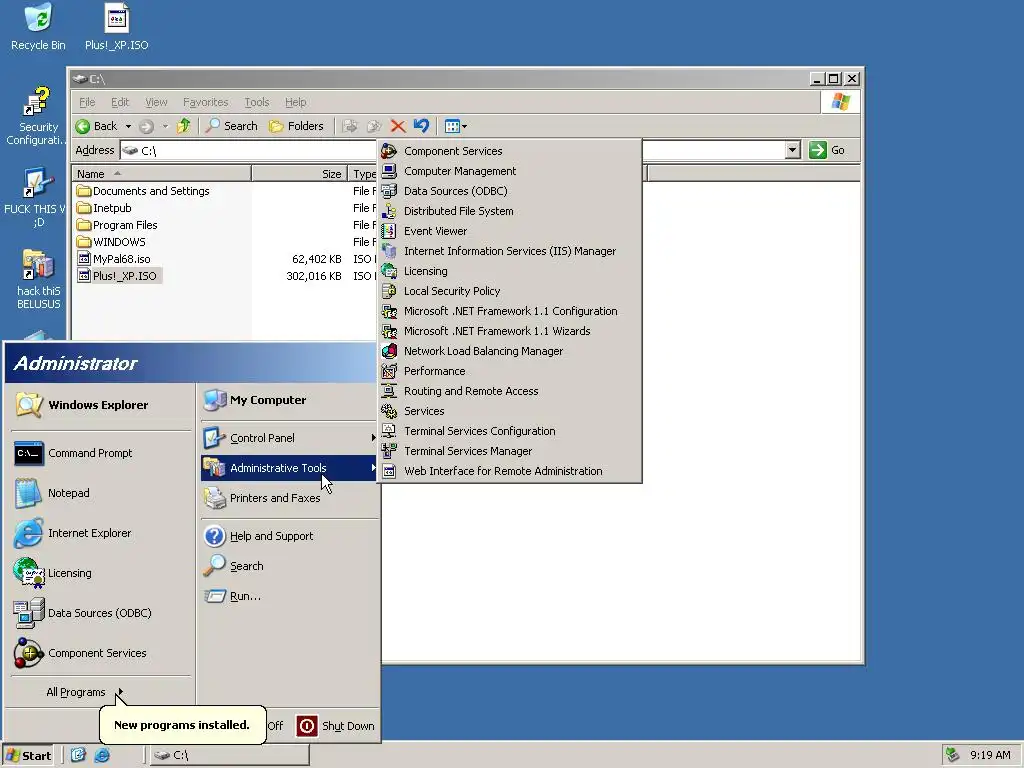This screenshot has width=1024, height=768.
Task: Sort by the Size column header
Action: click(299, 174)
